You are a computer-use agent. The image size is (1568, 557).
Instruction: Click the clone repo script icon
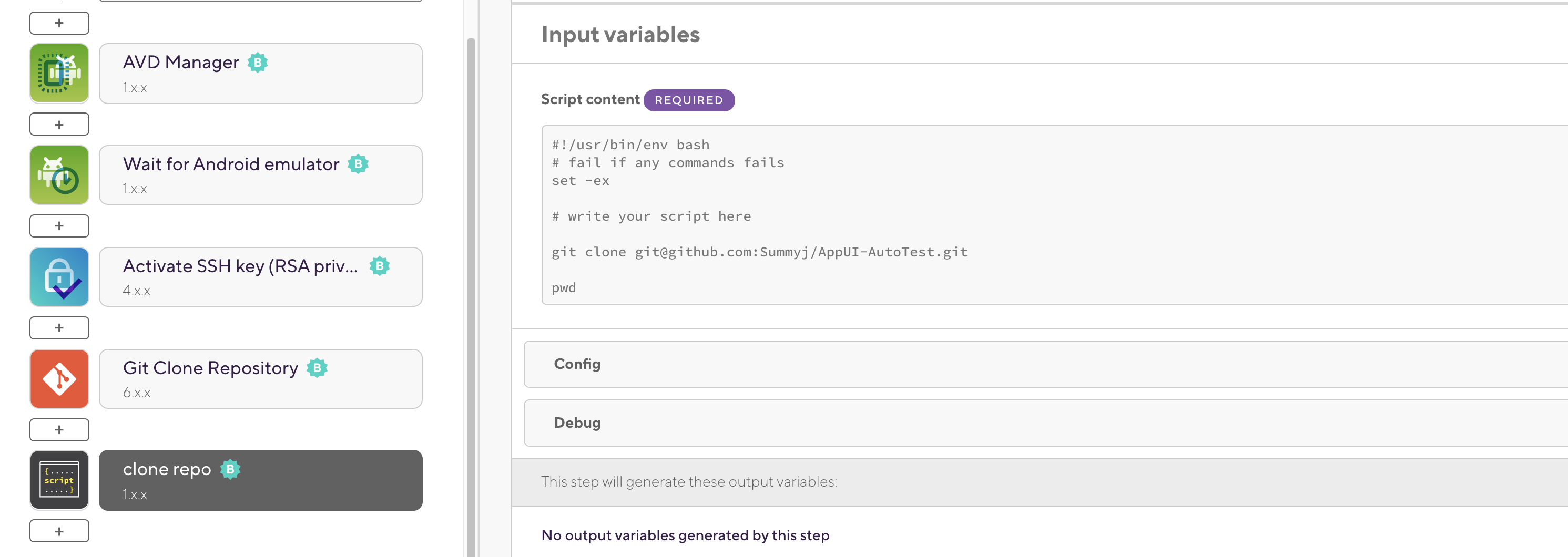click(59, 480)
